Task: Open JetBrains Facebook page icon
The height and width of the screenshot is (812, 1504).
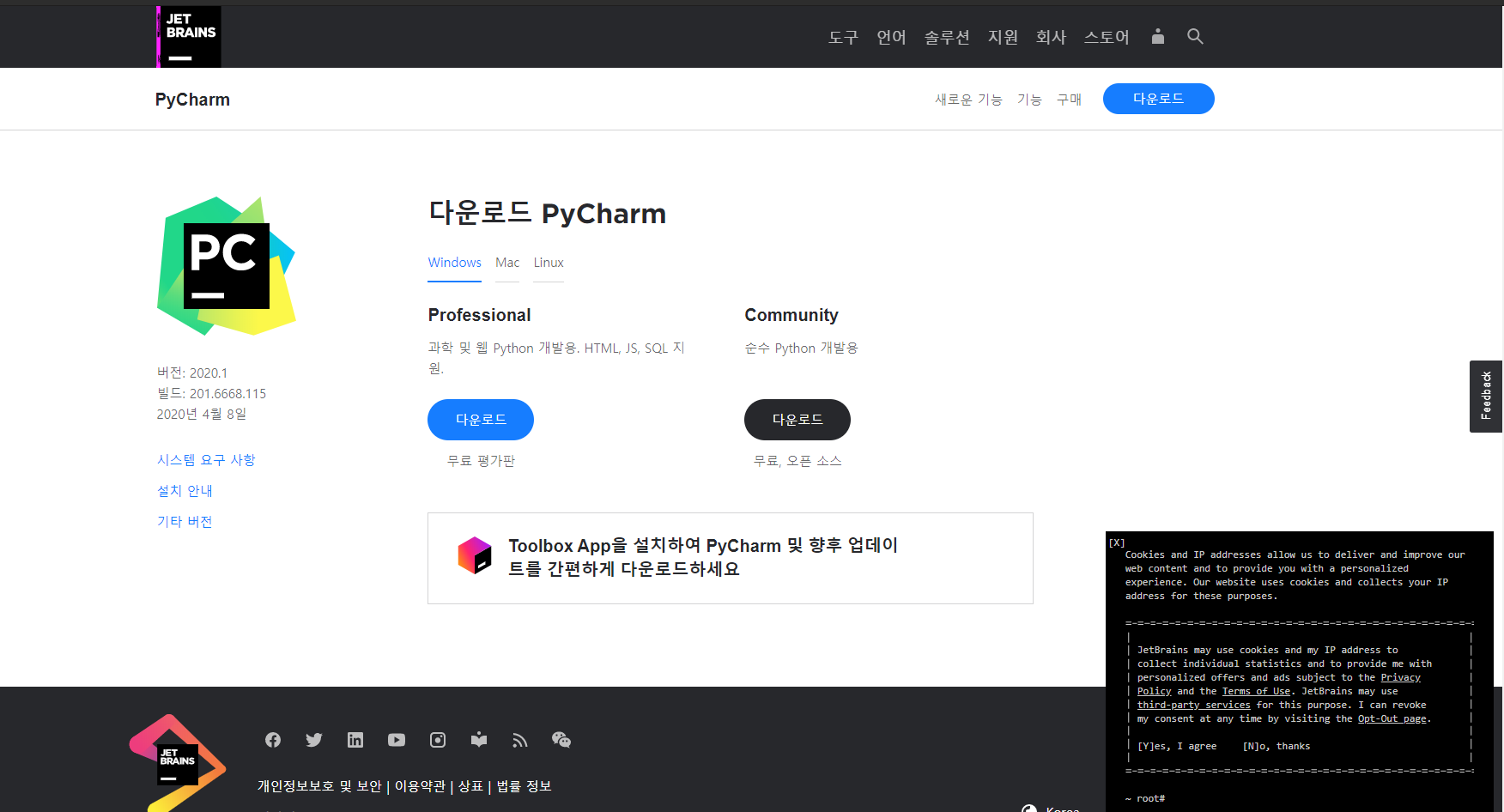Action: pos(273,740)
